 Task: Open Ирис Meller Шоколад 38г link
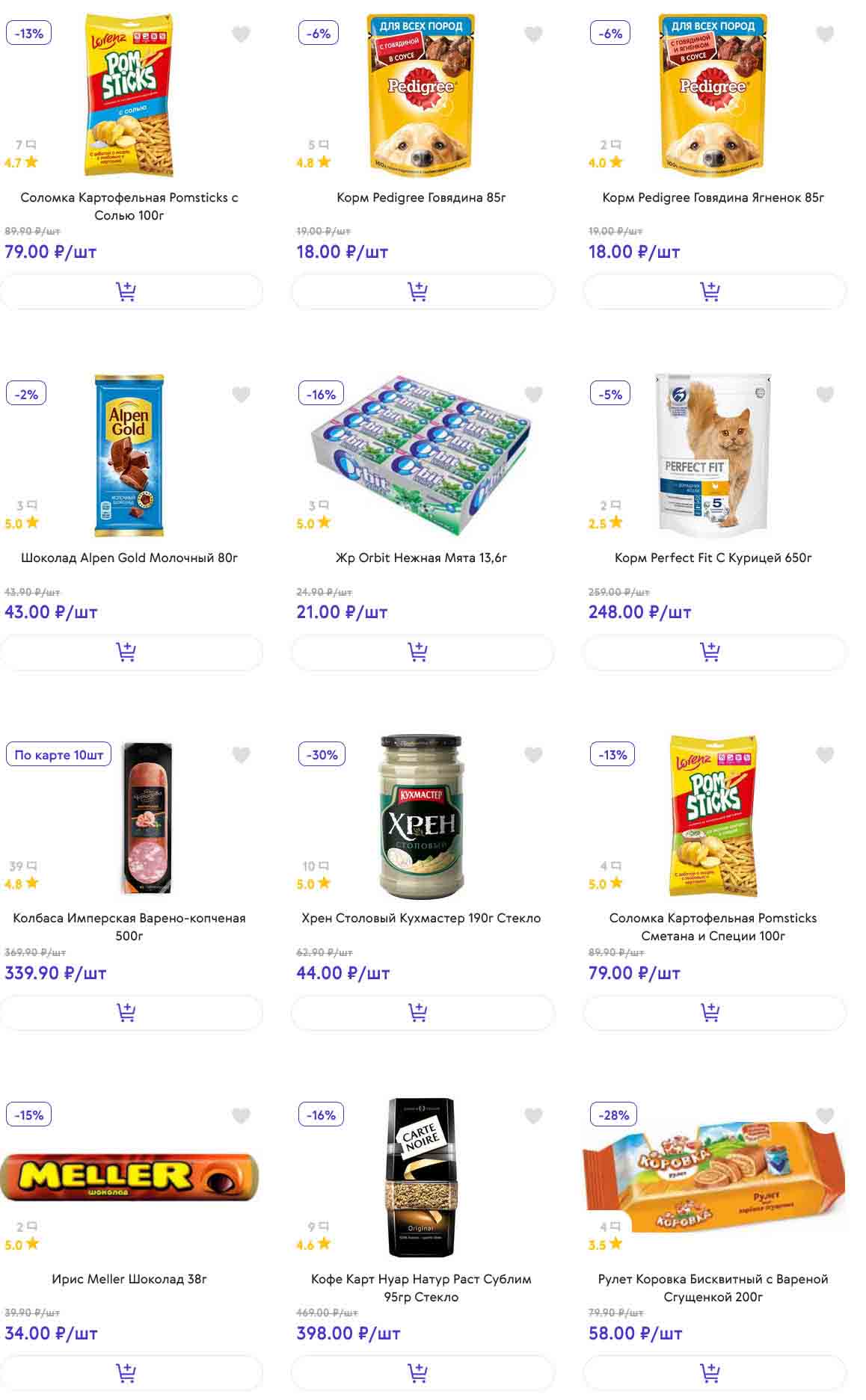129,1279
